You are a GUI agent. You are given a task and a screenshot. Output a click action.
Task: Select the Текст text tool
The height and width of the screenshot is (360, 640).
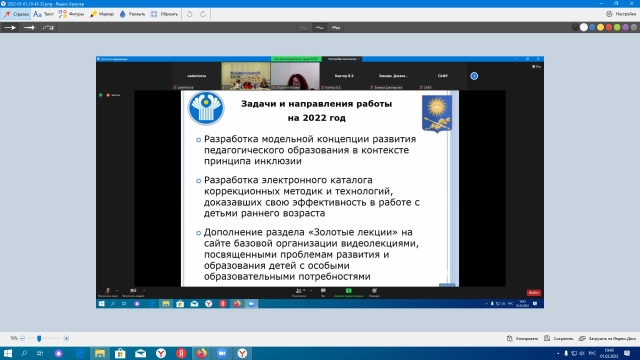tap(43, 14)
